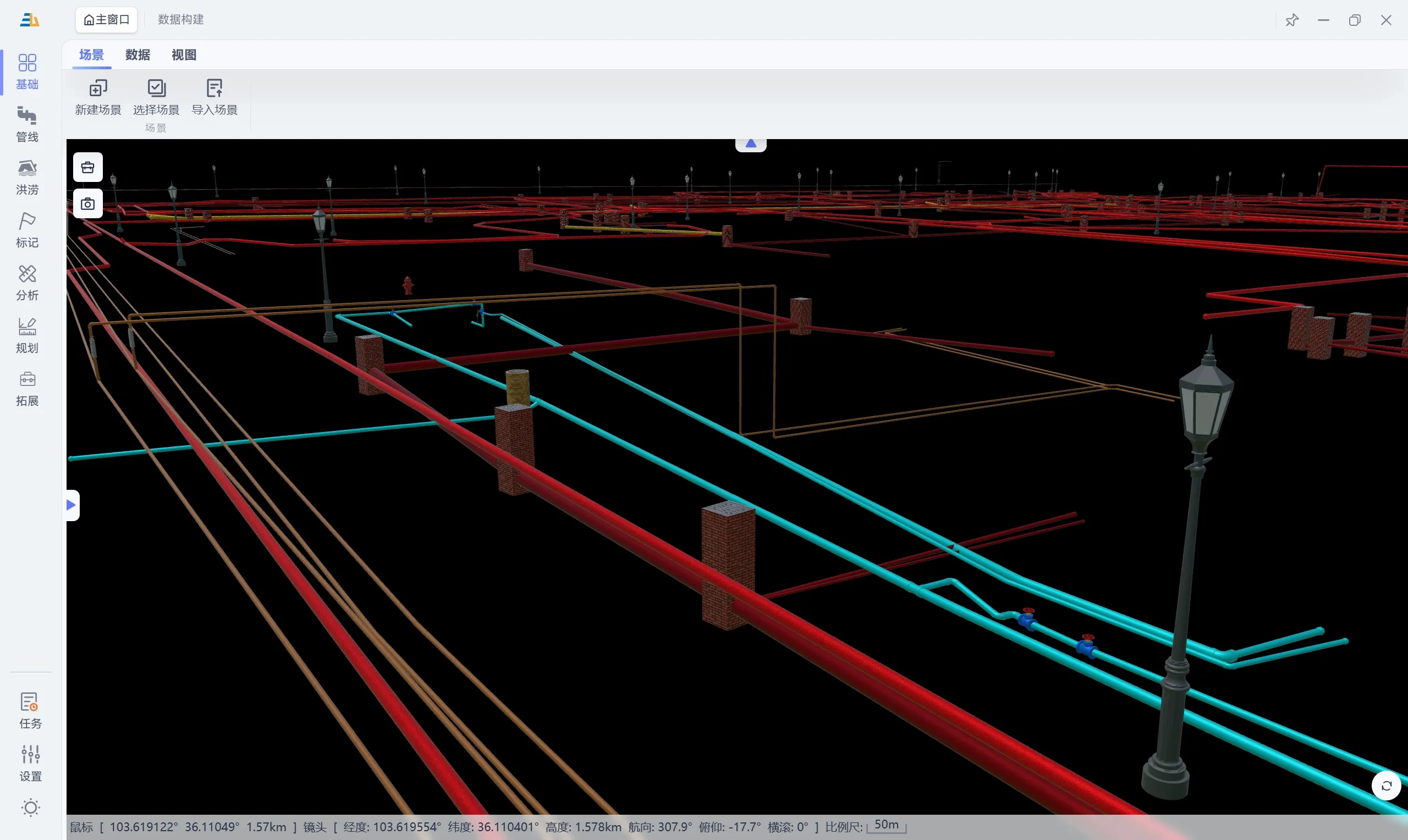Click the red fire hydrant model
The height and width of the screenshot is (840, 1408).
pyautogui.click(x=408, y=285)
